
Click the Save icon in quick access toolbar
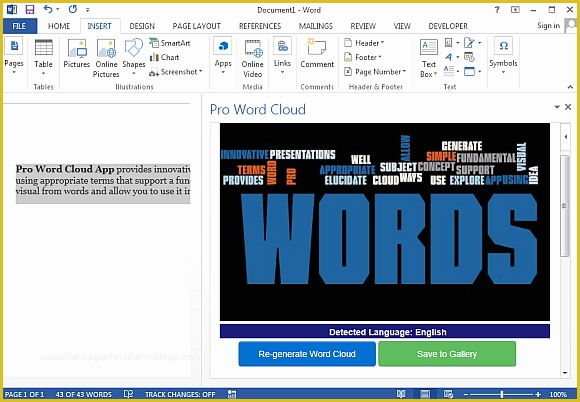[29, 9]
